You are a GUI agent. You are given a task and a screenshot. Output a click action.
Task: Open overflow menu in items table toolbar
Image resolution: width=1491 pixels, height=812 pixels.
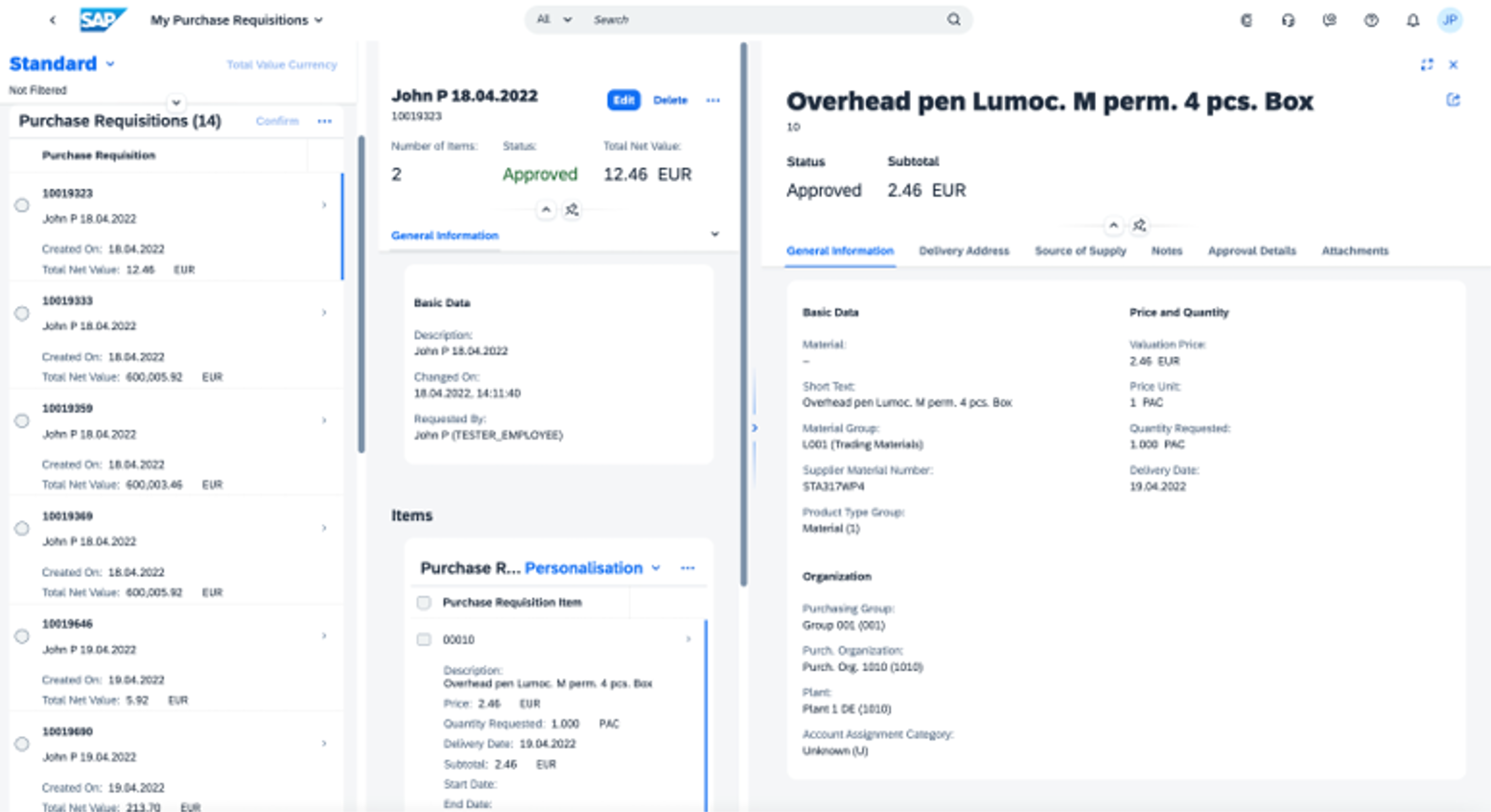688,568
